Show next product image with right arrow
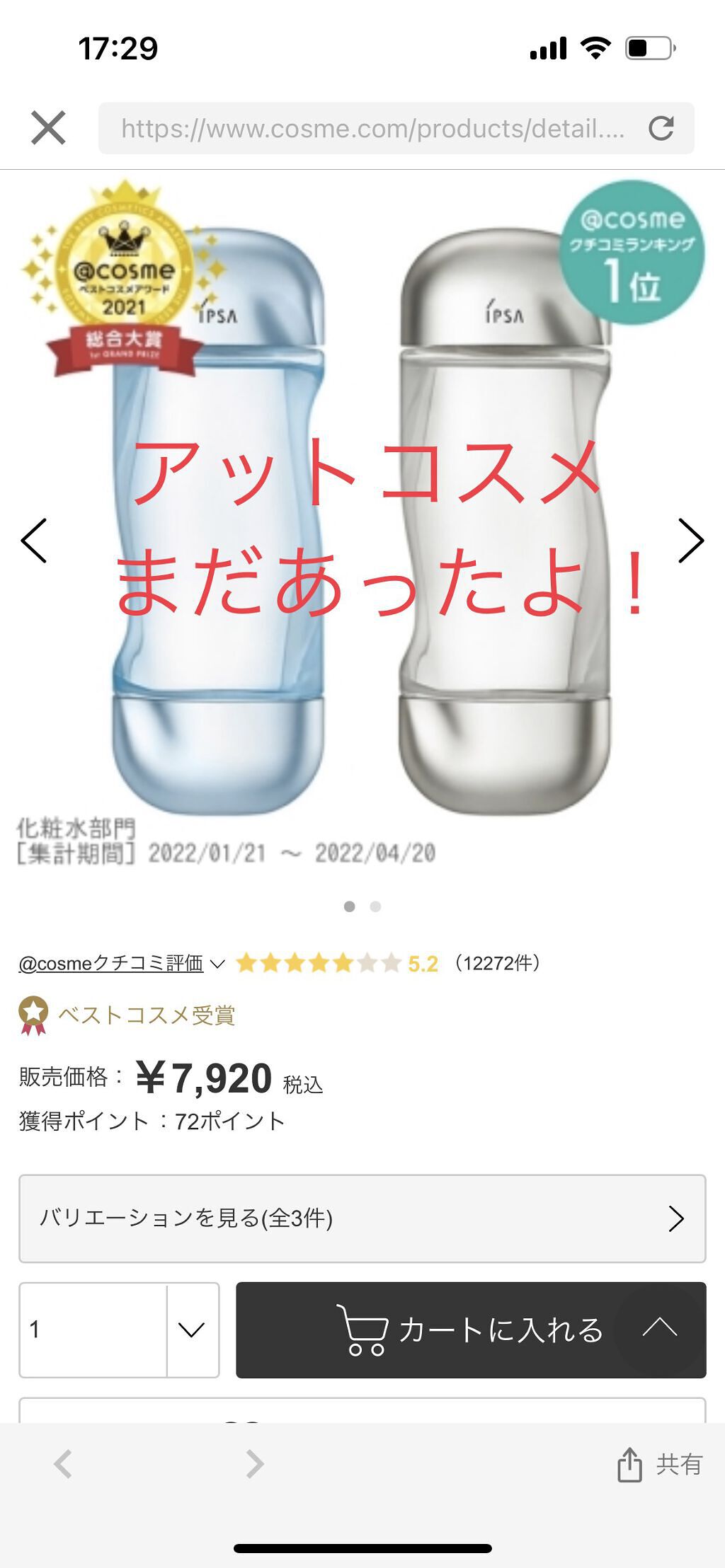The image size is (725, 1568). (x=691, y=541)
